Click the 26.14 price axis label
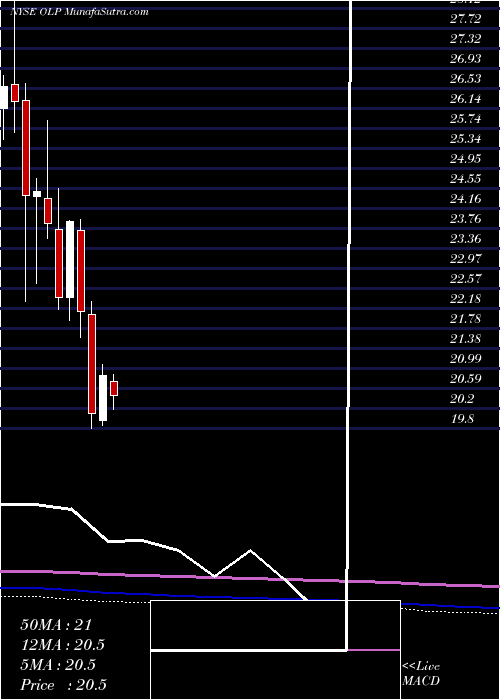Screen dimensions: 500x700 [x=466, y=99]
